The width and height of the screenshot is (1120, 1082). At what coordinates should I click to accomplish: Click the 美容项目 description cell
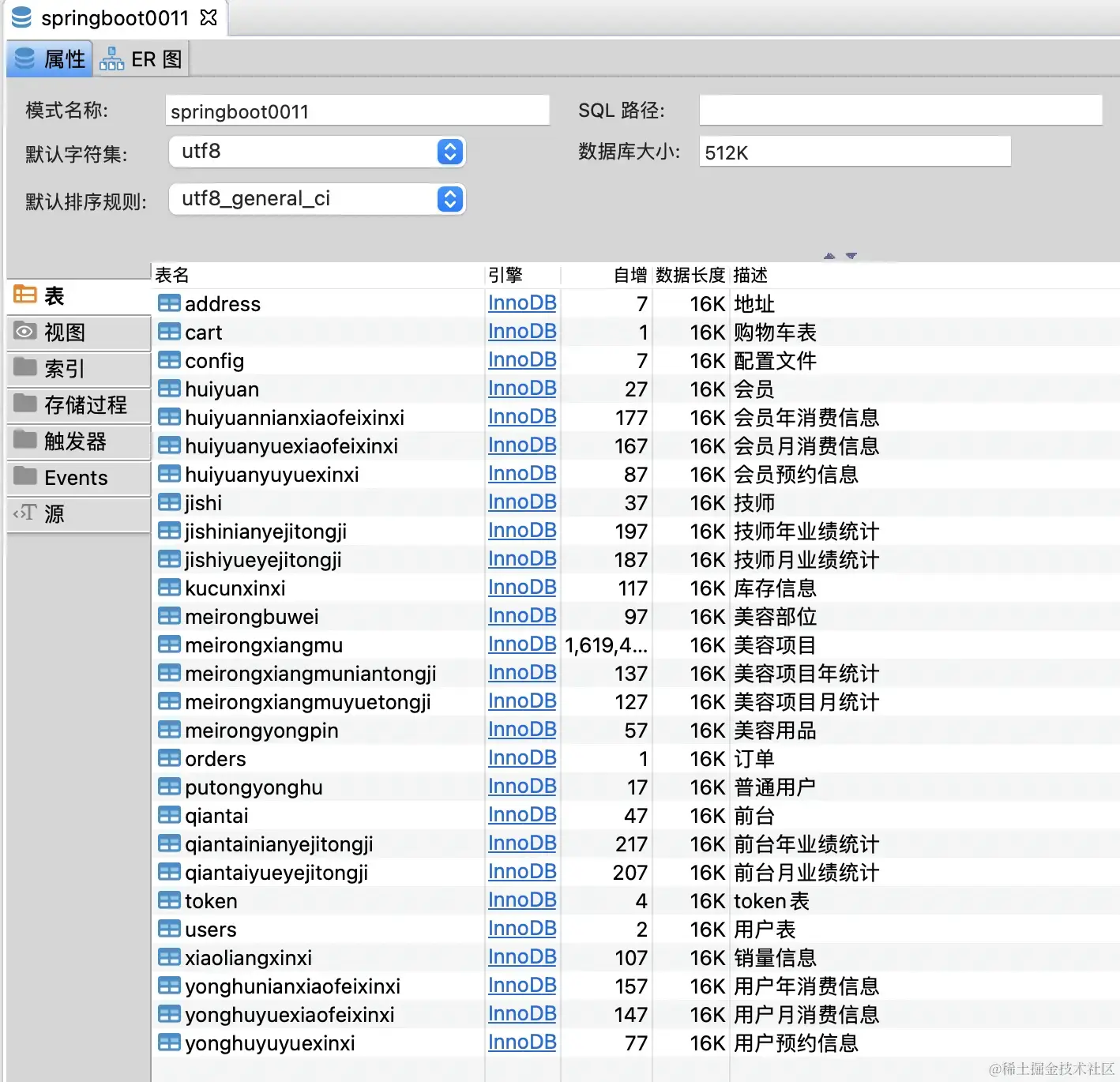(x=775, y=644)
